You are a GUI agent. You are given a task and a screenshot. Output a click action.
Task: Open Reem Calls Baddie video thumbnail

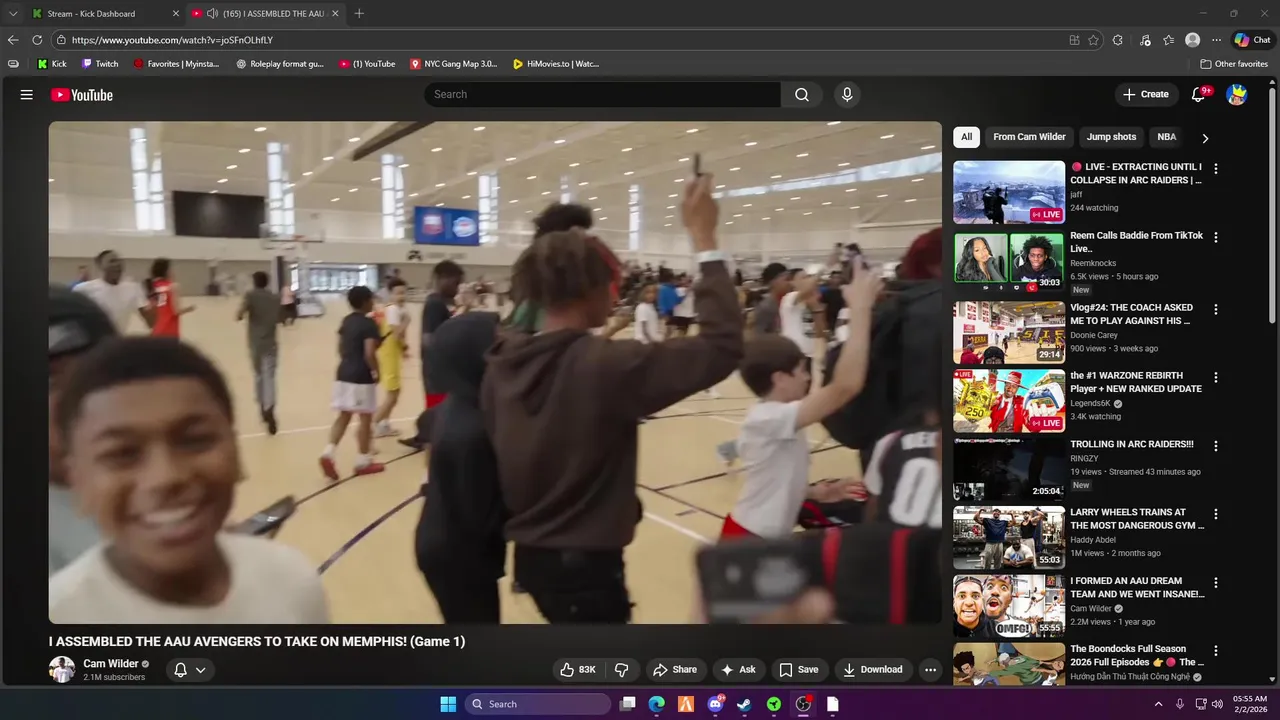1009,261
